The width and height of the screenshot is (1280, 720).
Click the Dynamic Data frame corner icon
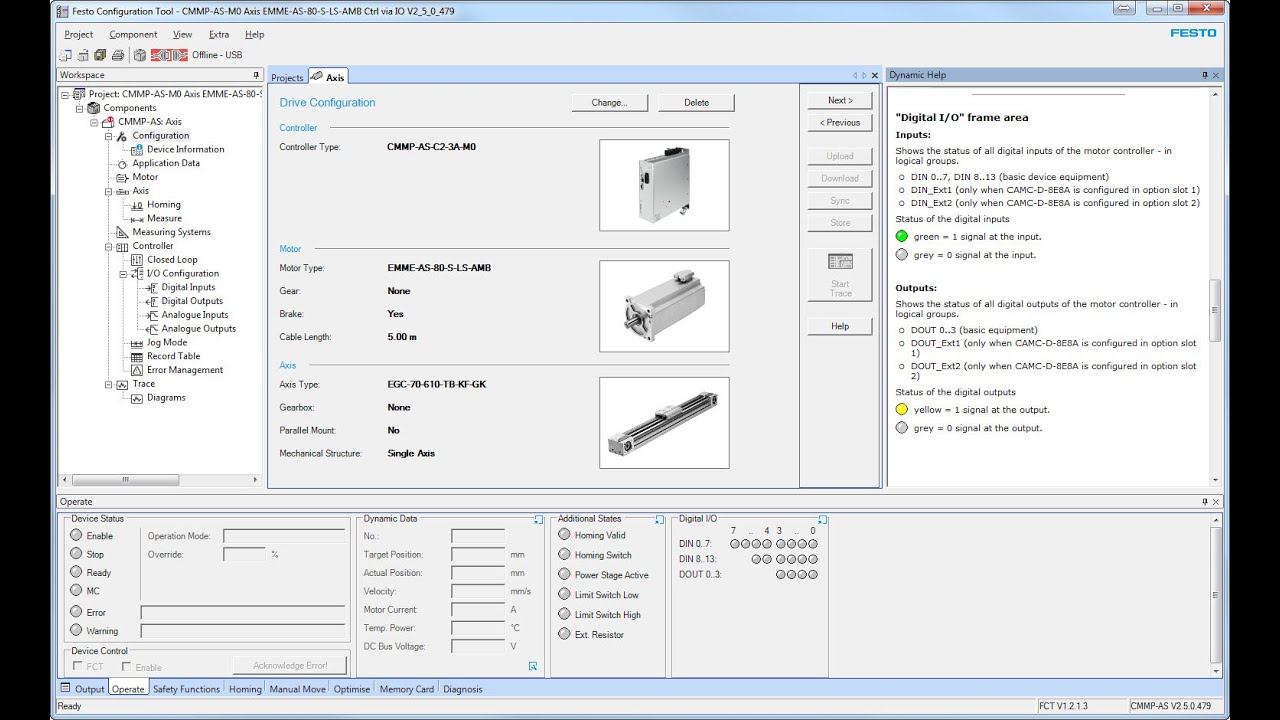click(538, 520)
